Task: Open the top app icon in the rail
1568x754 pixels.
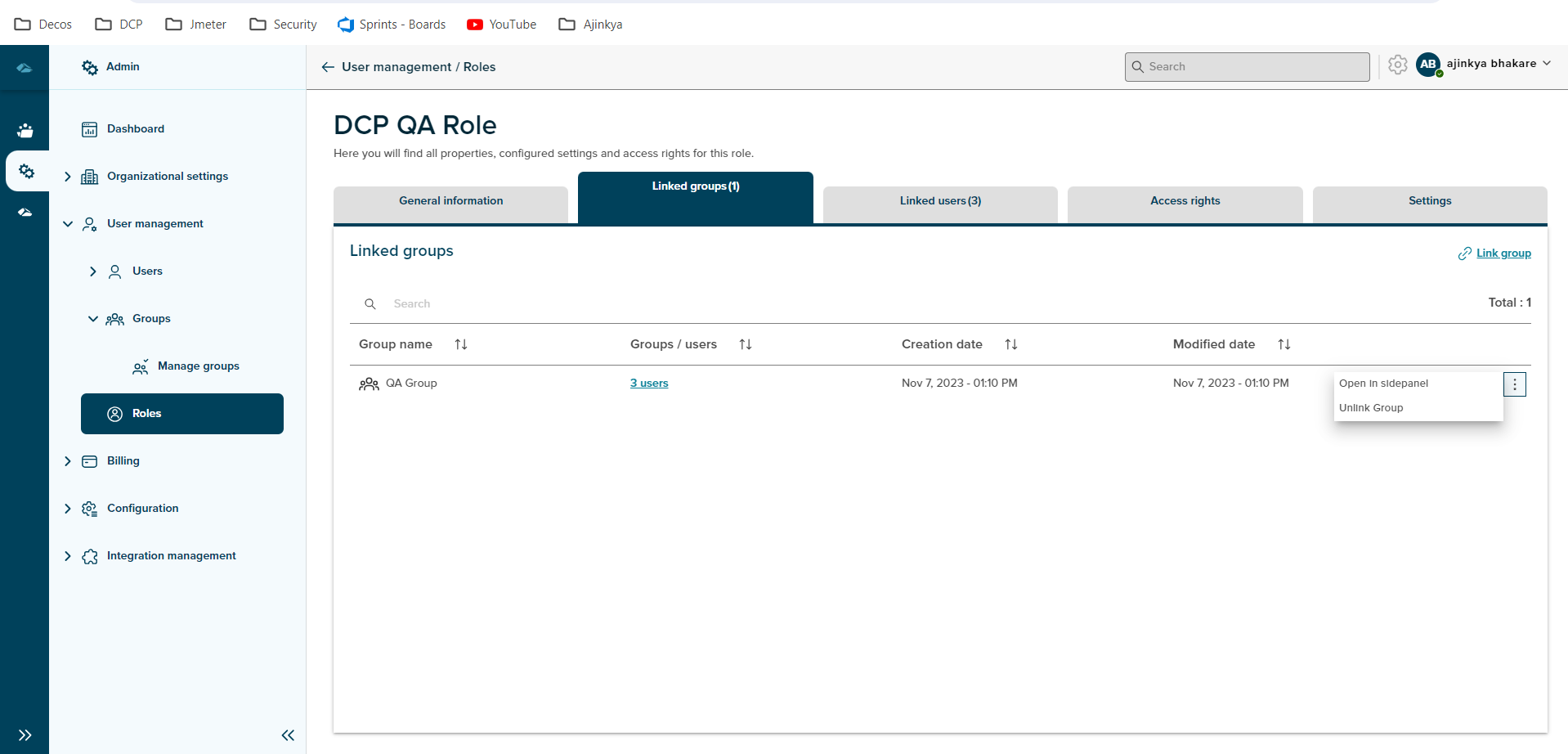Action: pos(25,67)
